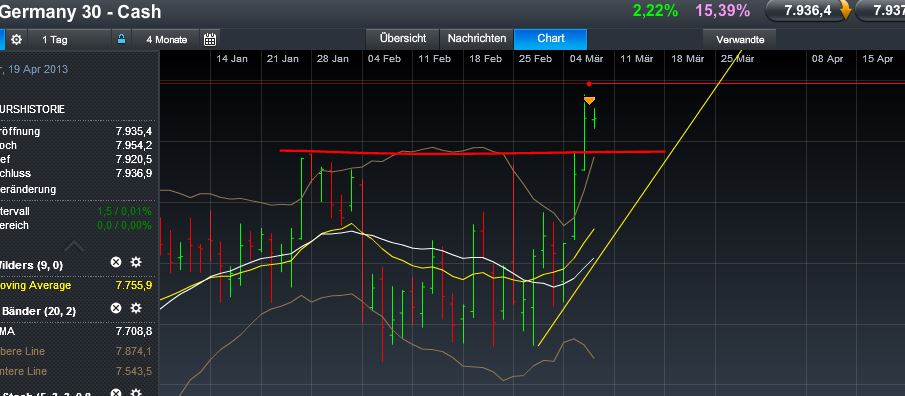Screen dimensions: 905x396
Task: Click the Tief value 7.920,5
Action: (x=134, y=159)
